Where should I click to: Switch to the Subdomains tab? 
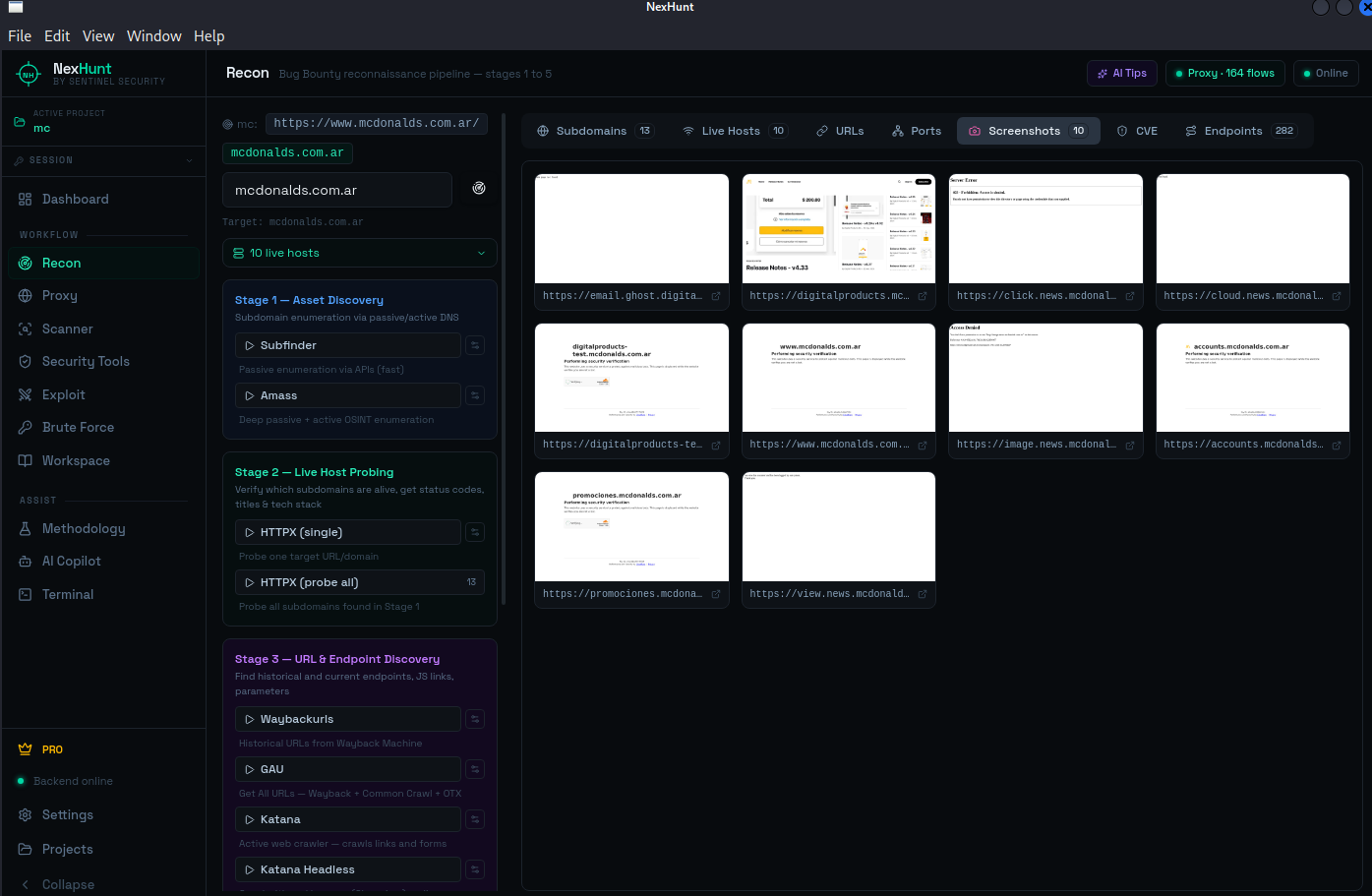click(595, 131)
